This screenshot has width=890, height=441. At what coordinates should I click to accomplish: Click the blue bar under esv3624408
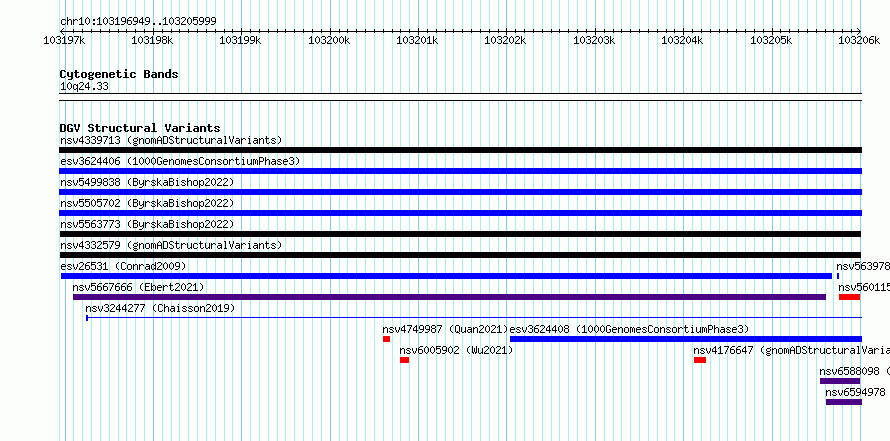point(686,339)
